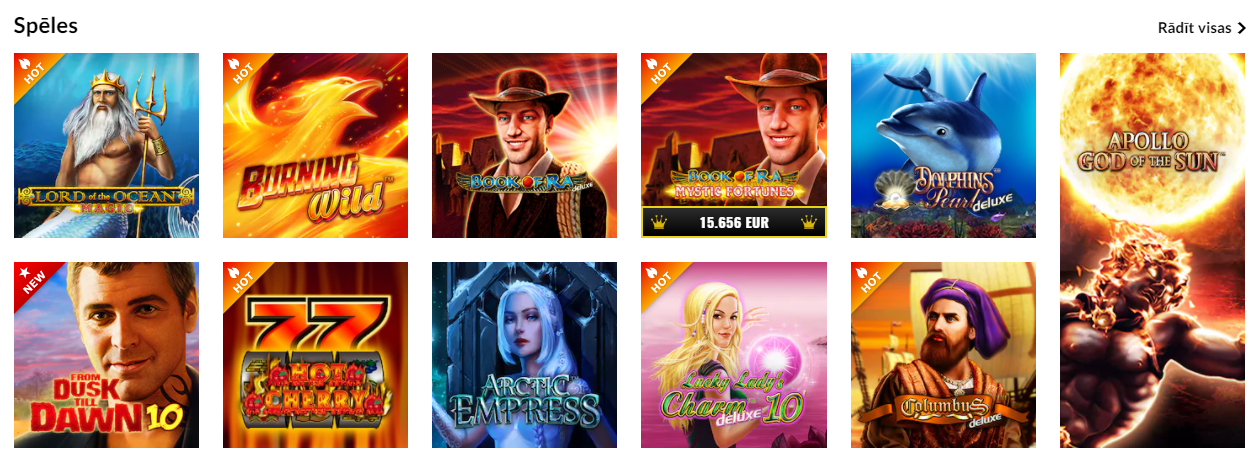This screenshot has height=457, width=1255.
Task: Open Book of Ra deluxe game
Action: coord(524,145)
